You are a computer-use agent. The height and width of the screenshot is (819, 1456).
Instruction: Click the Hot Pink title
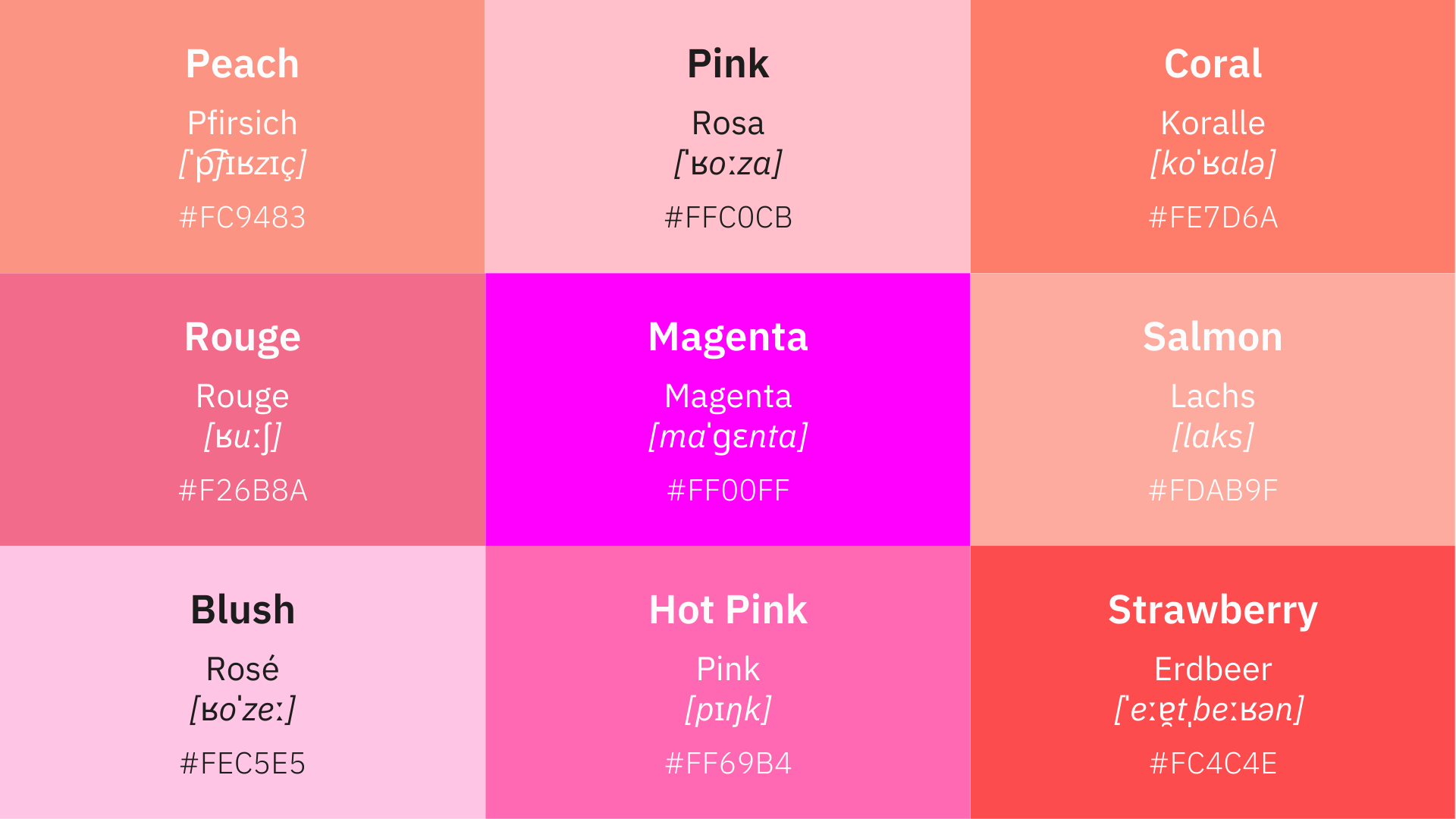(728, 610)
